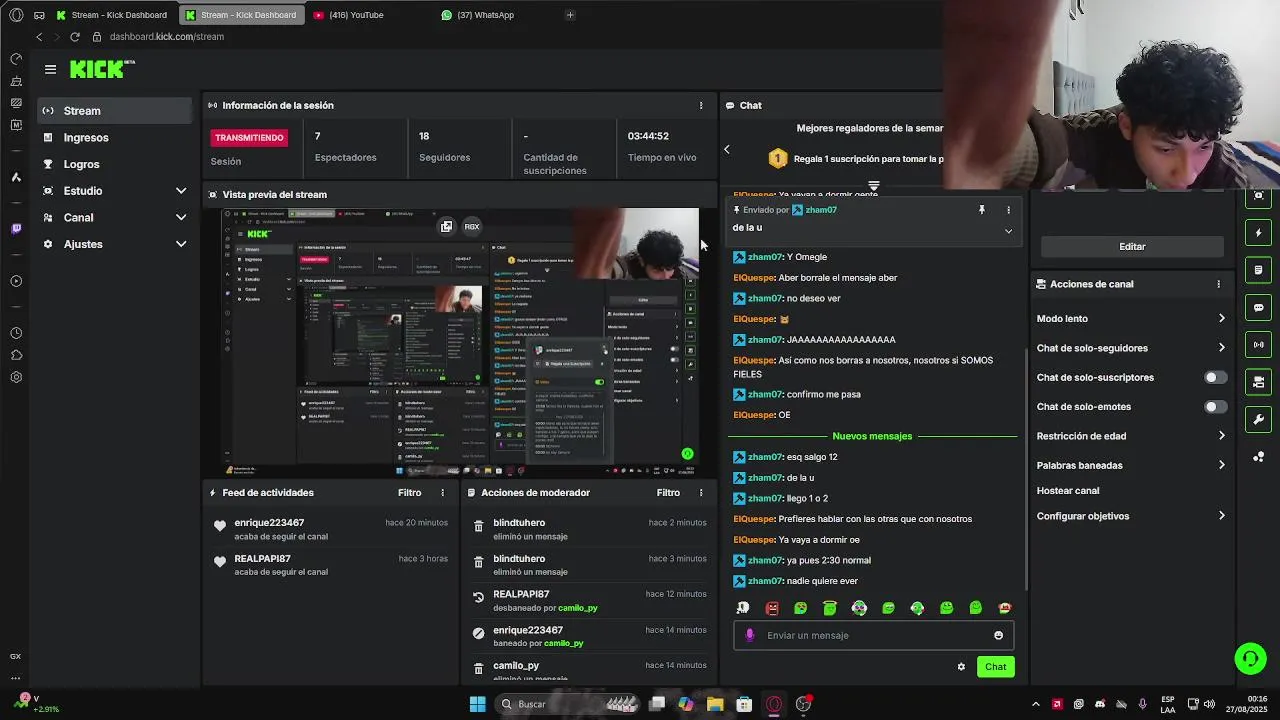1280x720 pixels.
Task: Expand the Estudio sidebar section
Action: tap(181, 191)
